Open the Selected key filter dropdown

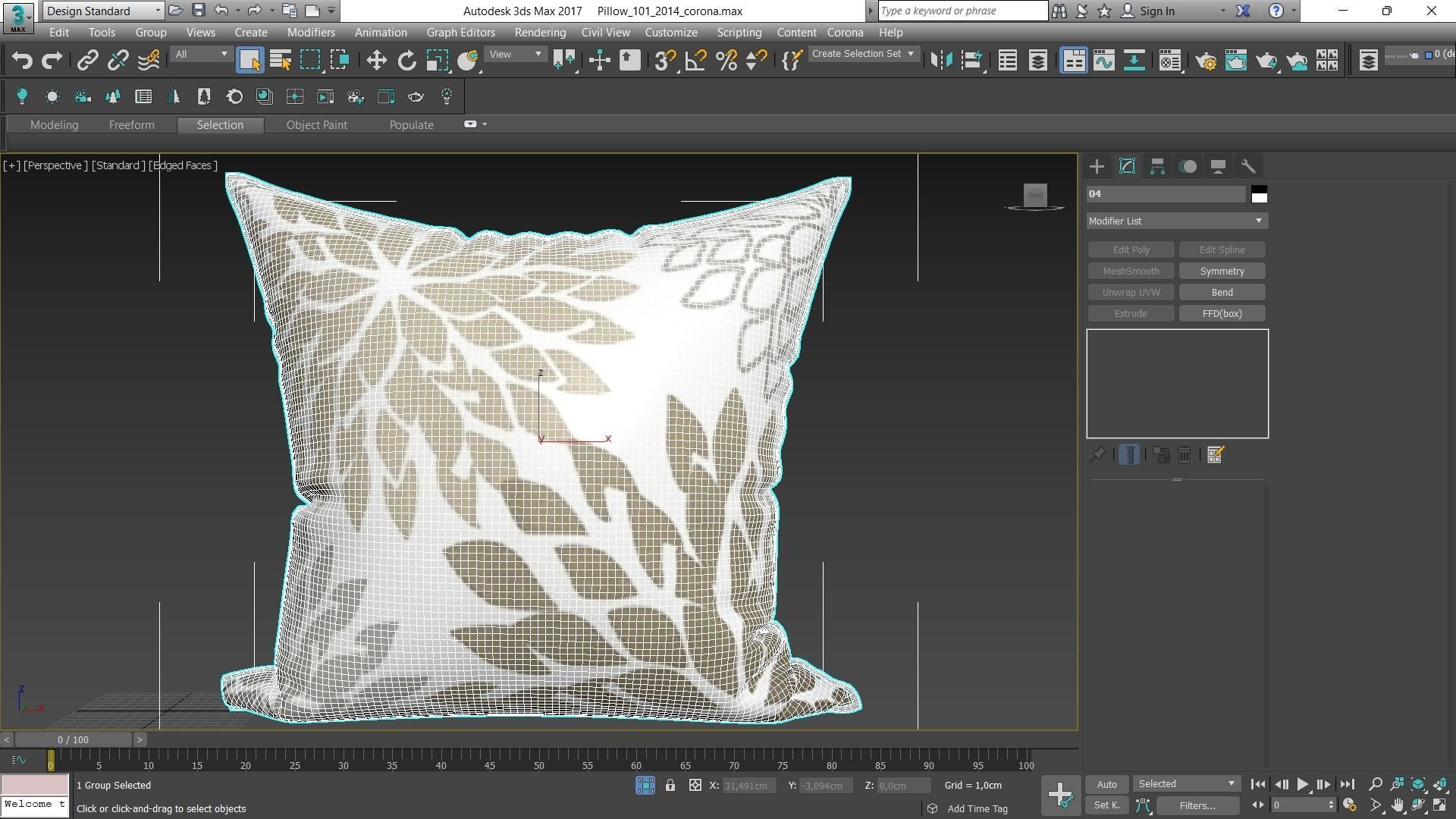[1186, 784]
